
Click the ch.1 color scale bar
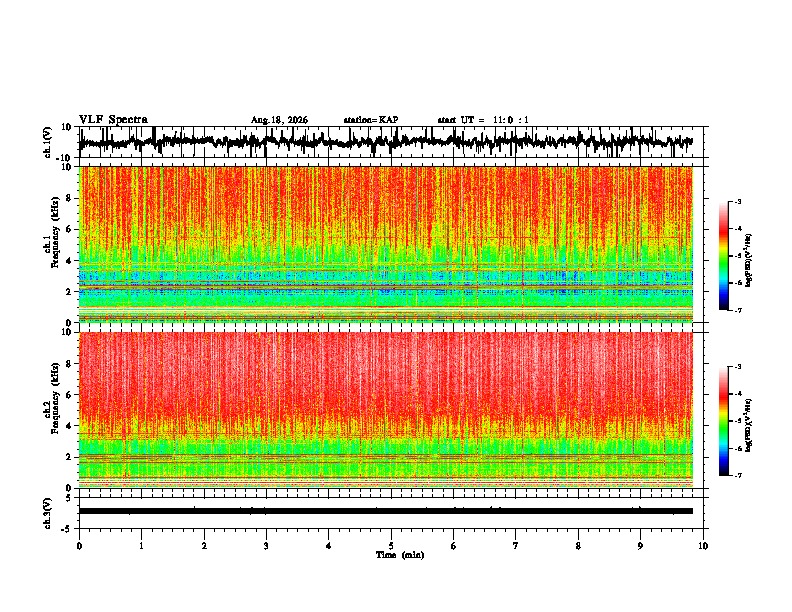(724, 256)
